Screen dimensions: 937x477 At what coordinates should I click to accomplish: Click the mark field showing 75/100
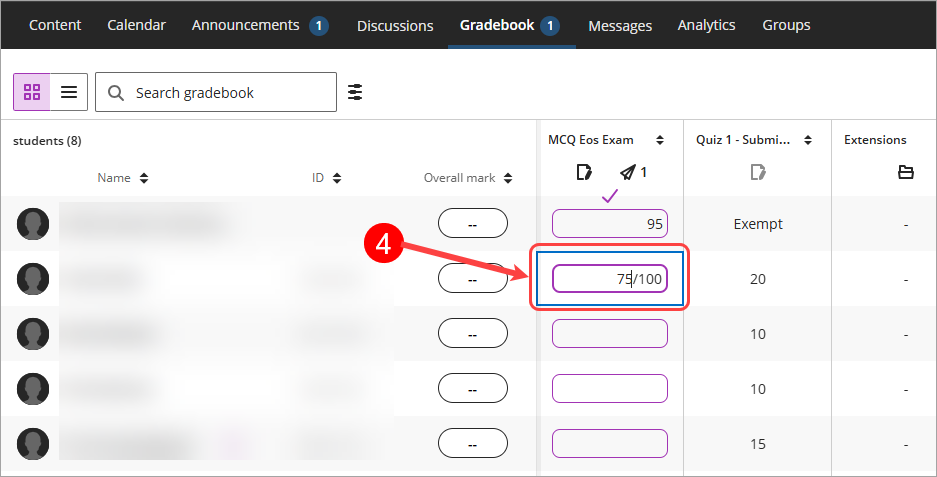(x=610, y=279)
